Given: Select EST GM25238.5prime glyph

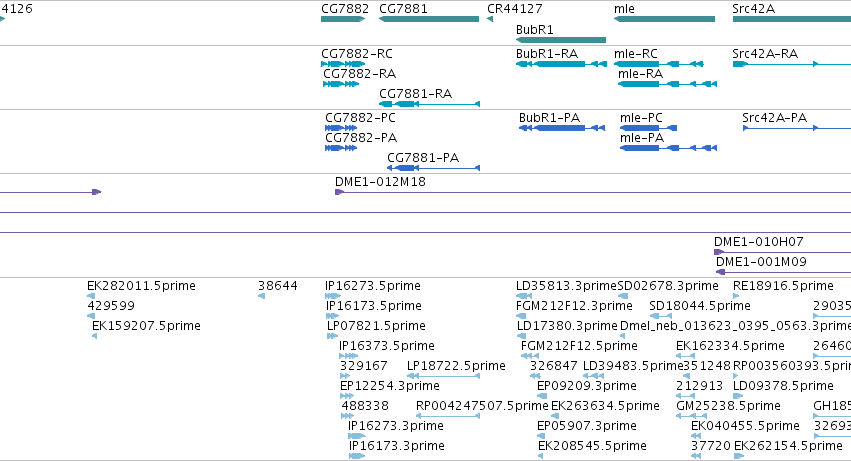Looking at the screenshot, I should 691,416.
